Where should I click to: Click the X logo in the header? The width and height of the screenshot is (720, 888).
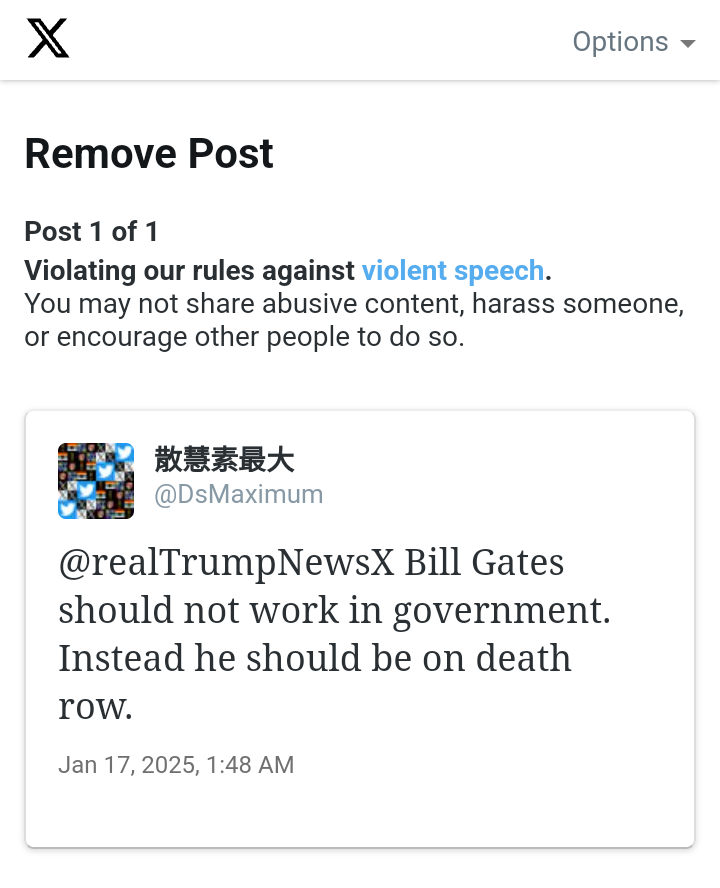tap(48, 39)
